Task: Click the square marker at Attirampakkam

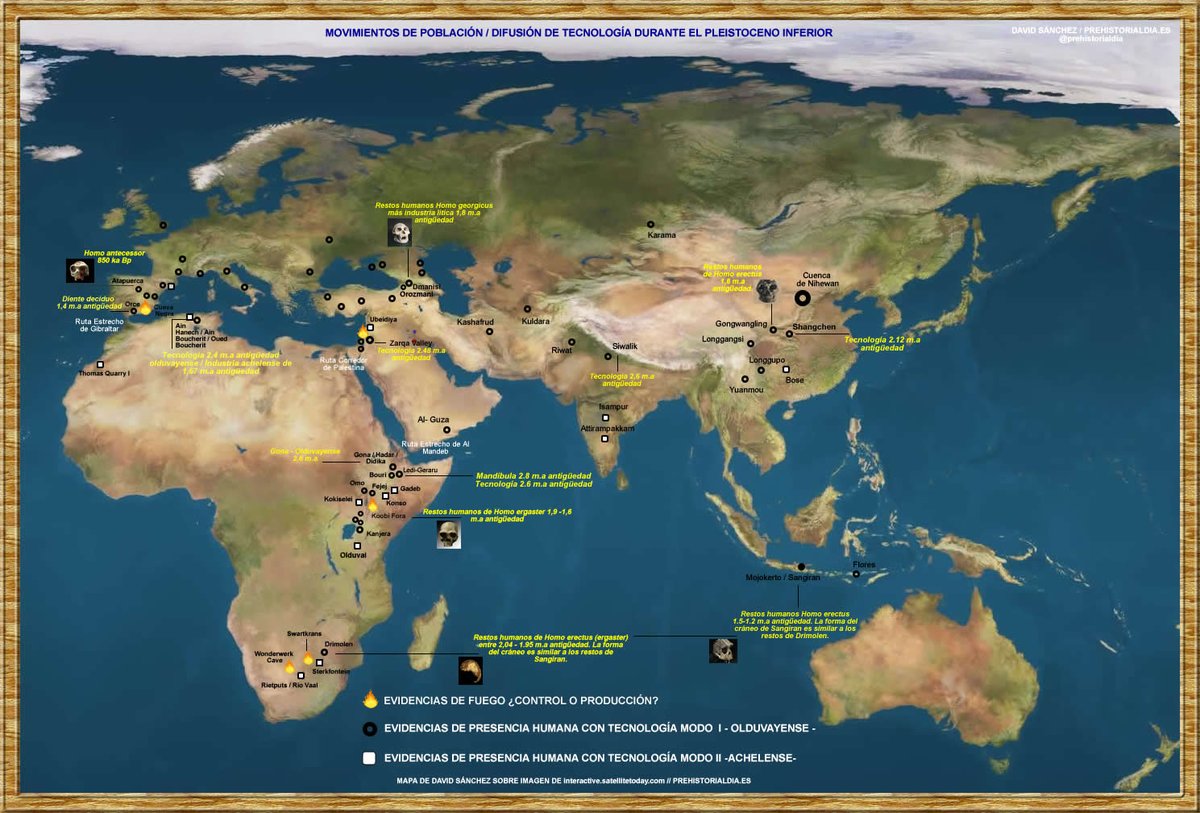Action: click(604, 438)
